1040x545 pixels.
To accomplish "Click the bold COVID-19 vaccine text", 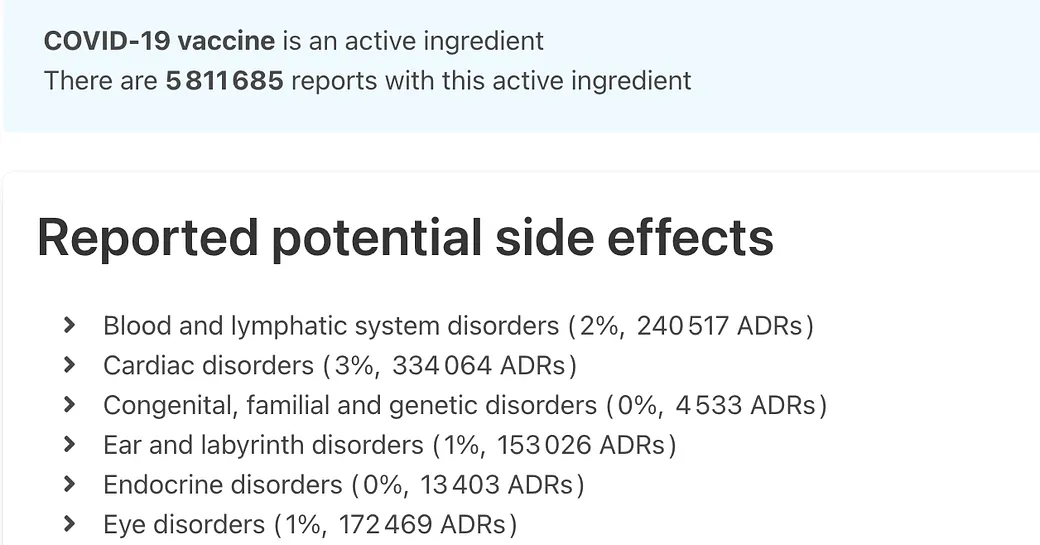I will click(x=159, y=40).
